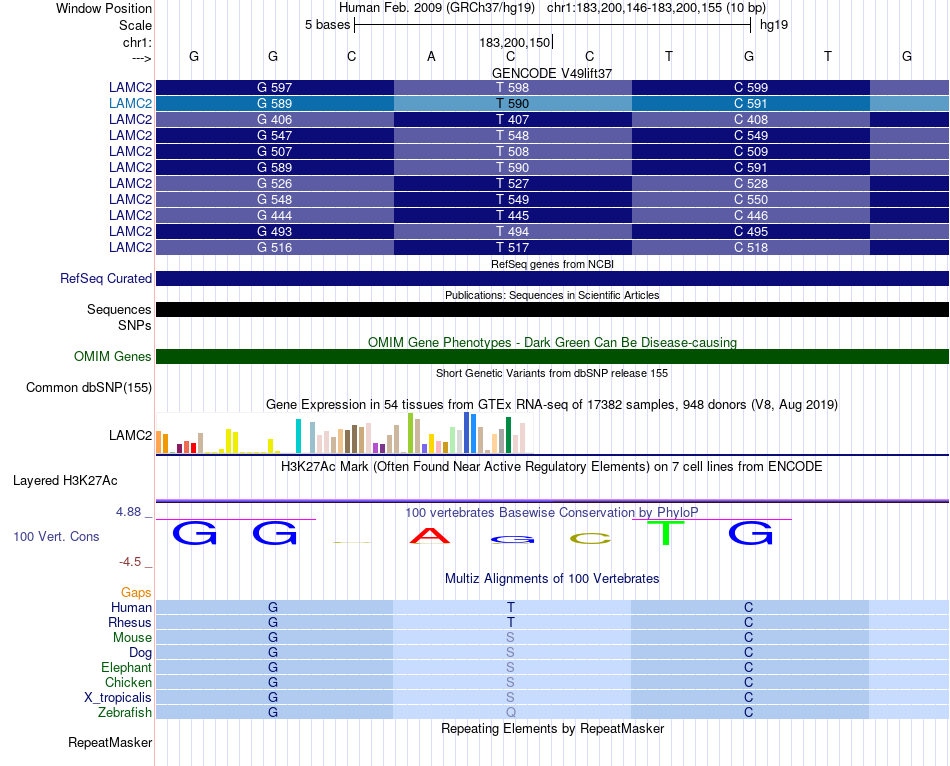Viewport: 950px width, 766px height.
Task: Click codon T 549 in LAMC2 transcript
Action: (513, 199)
